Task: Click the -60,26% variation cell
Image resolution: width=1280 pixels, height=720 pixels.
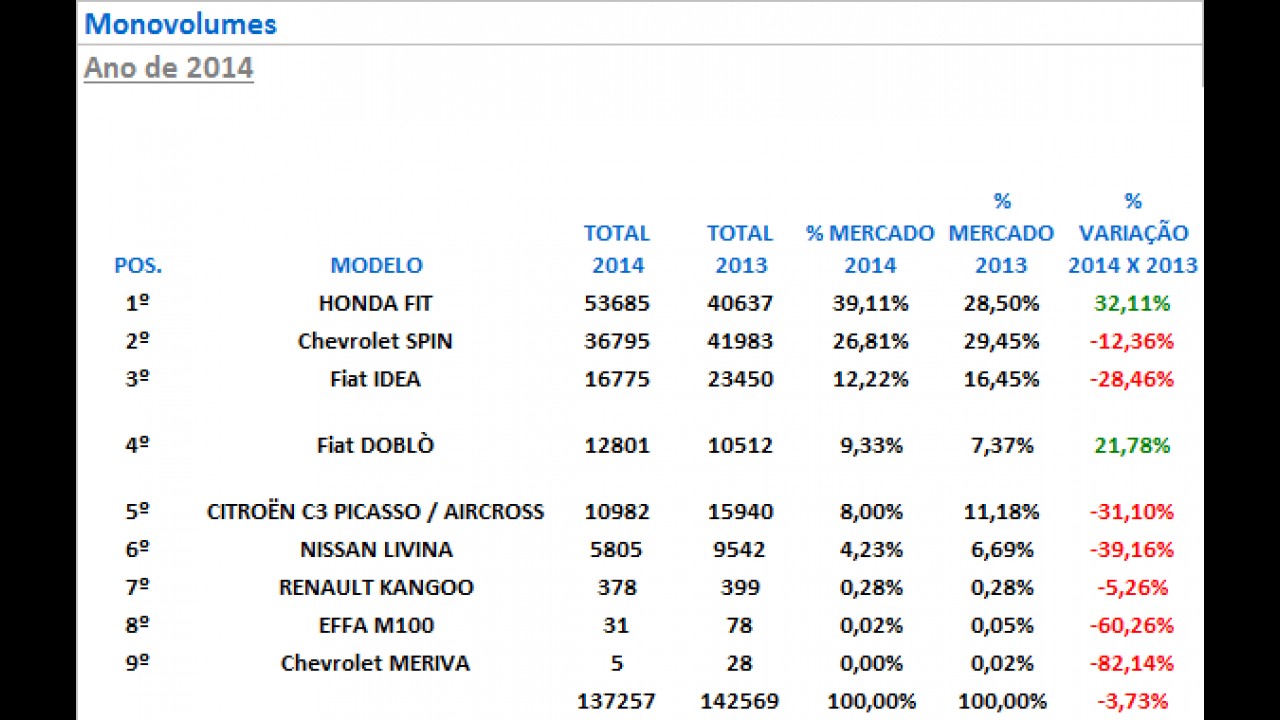Action: (1132, 625)
